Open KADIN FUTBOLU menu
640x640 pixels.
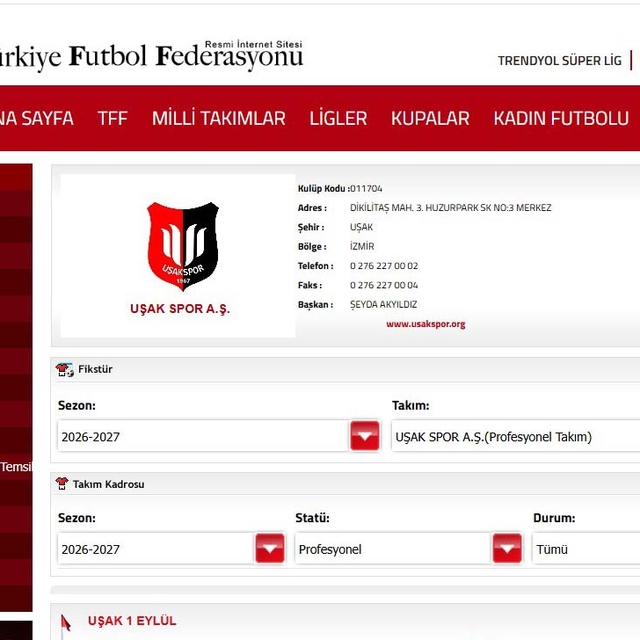pos(561,118)
